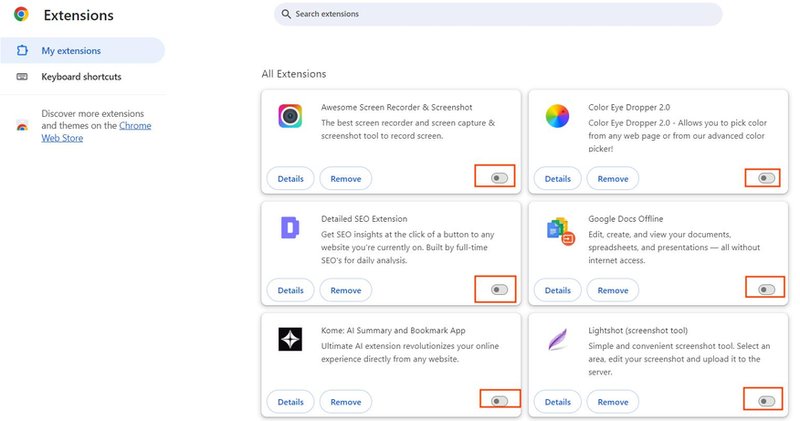Open the Chrome Web Store link
The image size is (800, 421).
(96, 132)
